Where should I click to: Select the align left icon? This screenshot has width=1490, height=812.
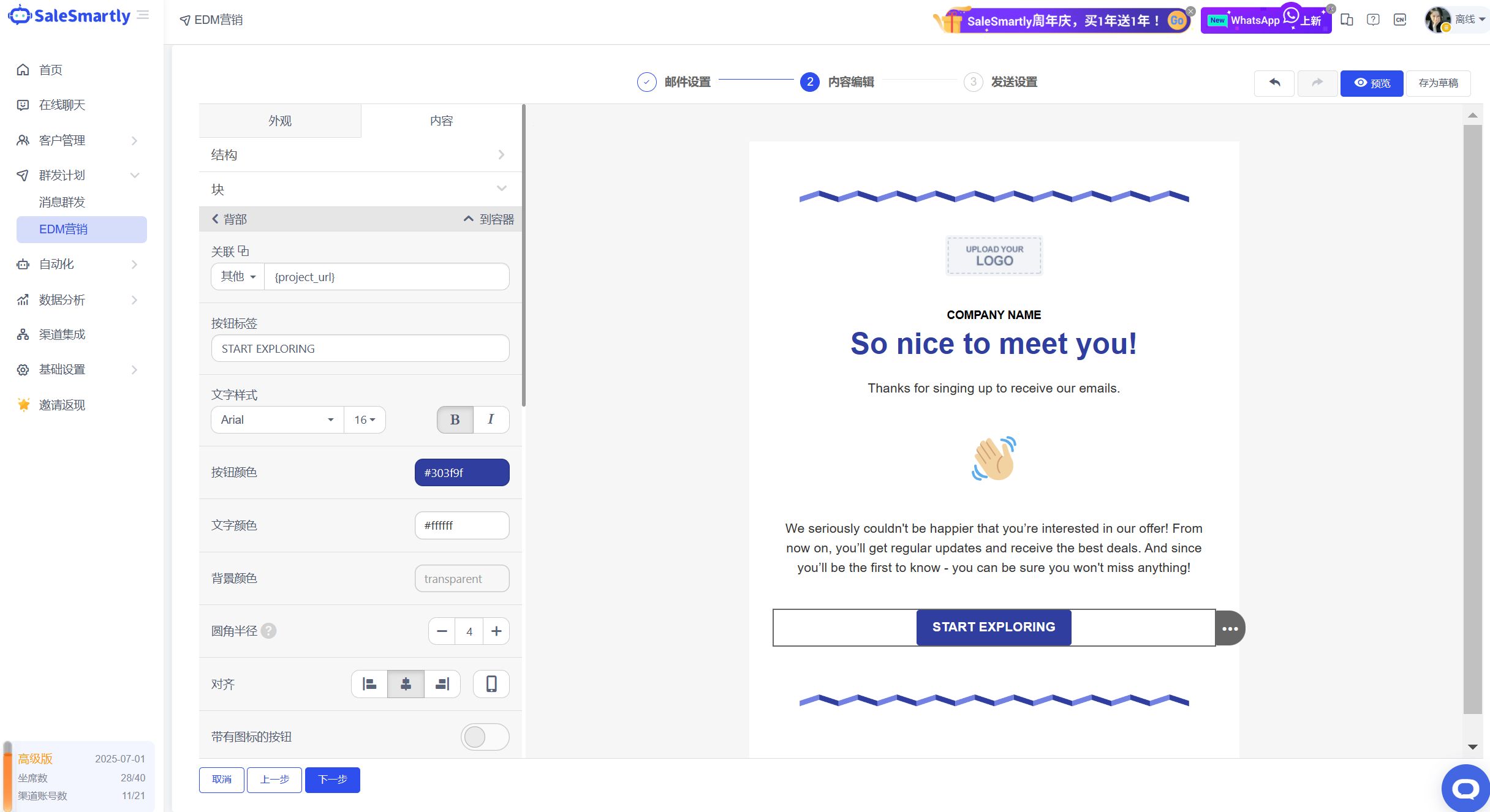tap(369, 684)
